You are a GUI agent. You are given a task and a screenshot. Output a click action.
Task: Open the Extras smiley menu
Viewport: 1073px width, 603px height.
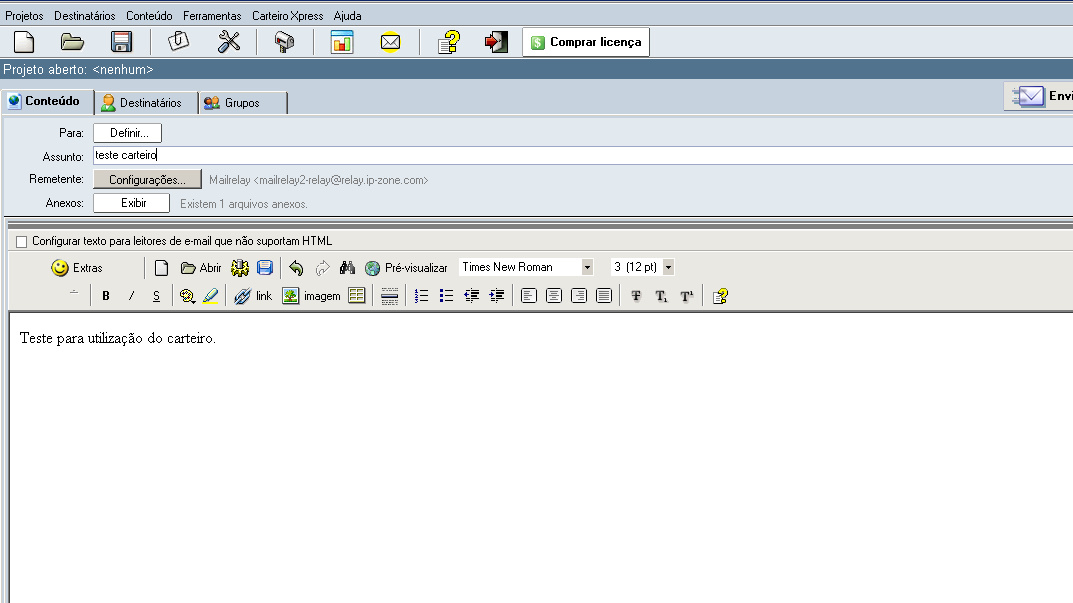(77, 268)
